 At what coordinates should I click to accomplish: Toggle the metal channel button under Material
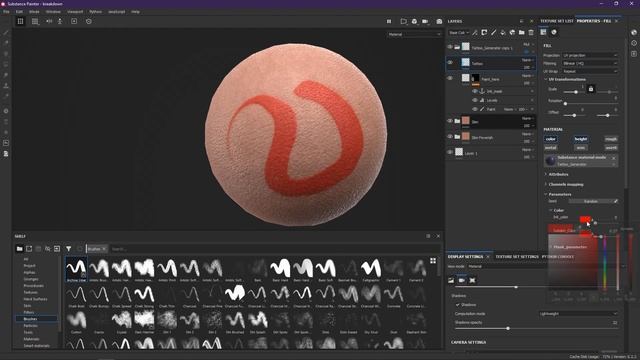click(x=551, y=148)
